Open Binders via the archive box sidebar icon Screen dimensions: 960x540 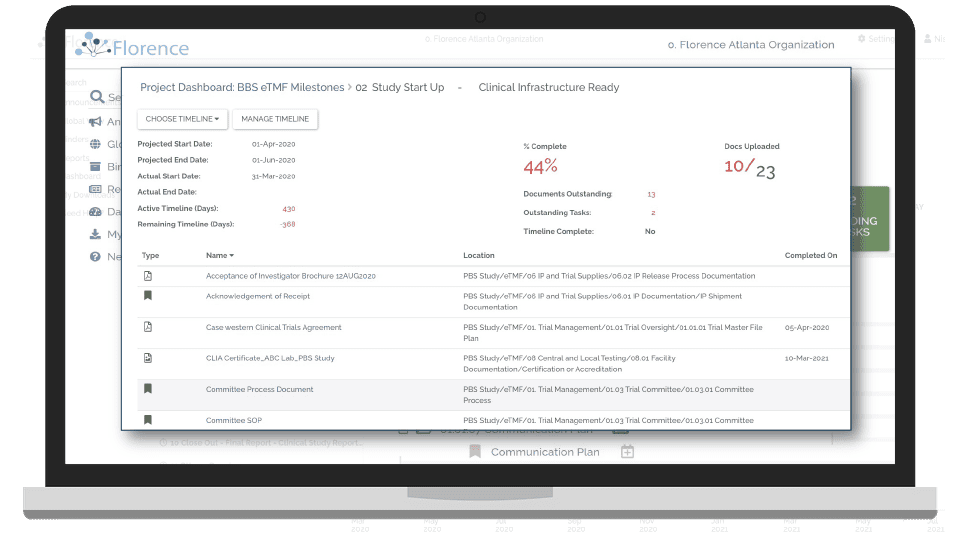95,167
